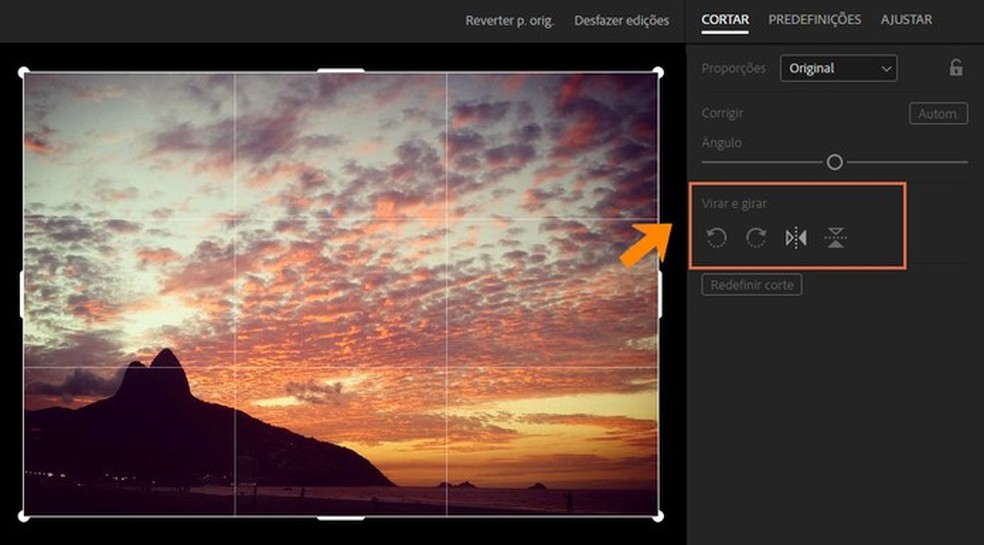Image resolution: width=984 pixels, height=545 pixels.
Task: Click the bottom-right crop corner handle
Action: click(x=658, y=516)
